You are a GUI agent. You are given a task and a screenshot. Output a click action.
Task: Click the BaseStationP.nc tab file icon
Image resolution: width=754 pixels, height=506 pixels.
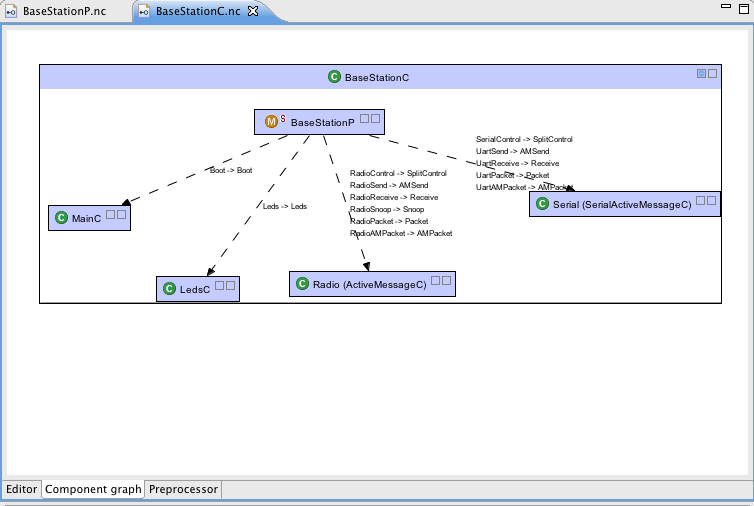tap(11, 11)
